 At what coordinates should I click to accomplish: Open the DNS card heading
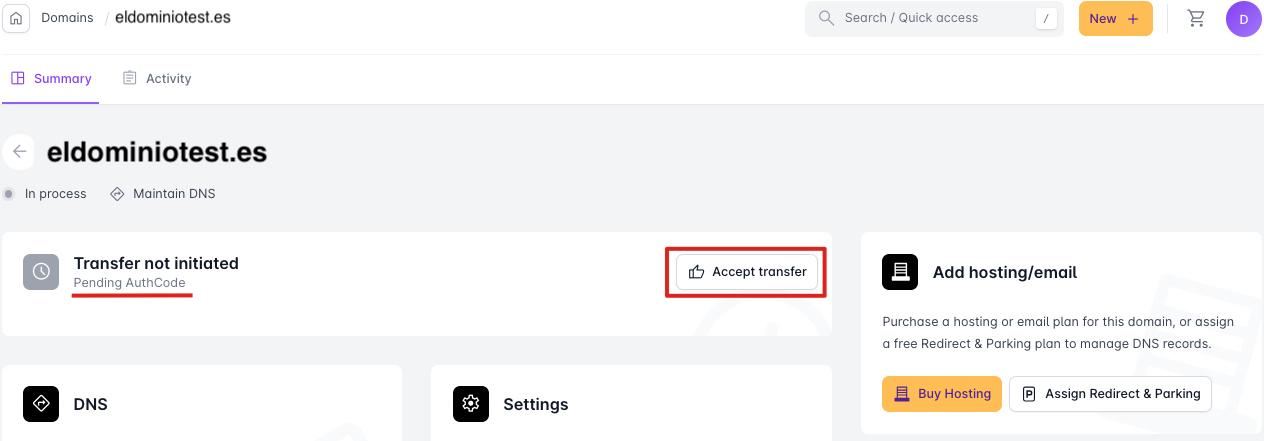click(x=90, y=404)
